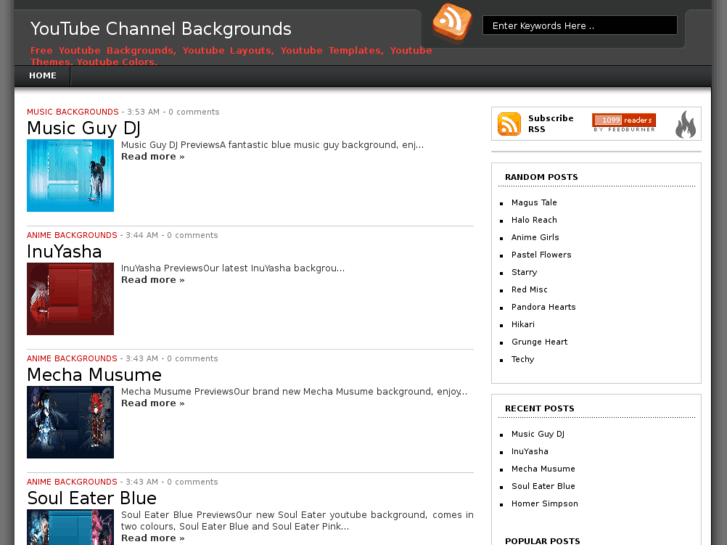Click 0 comments on Music Guy DJ post
Image resolution: width=727 pixels, height=545 pixels.
(x=194, y=112)
